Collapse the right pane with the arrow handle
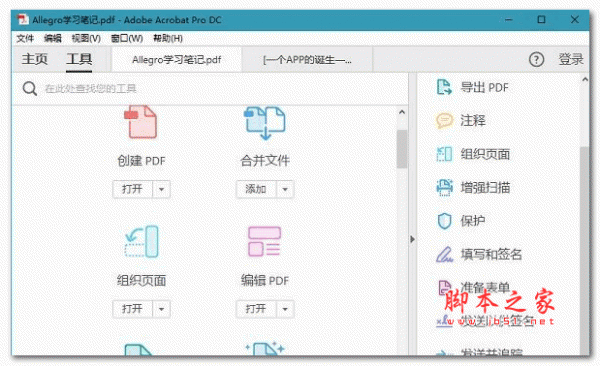This screenshot has height=366, width=600. coord(412,239)
